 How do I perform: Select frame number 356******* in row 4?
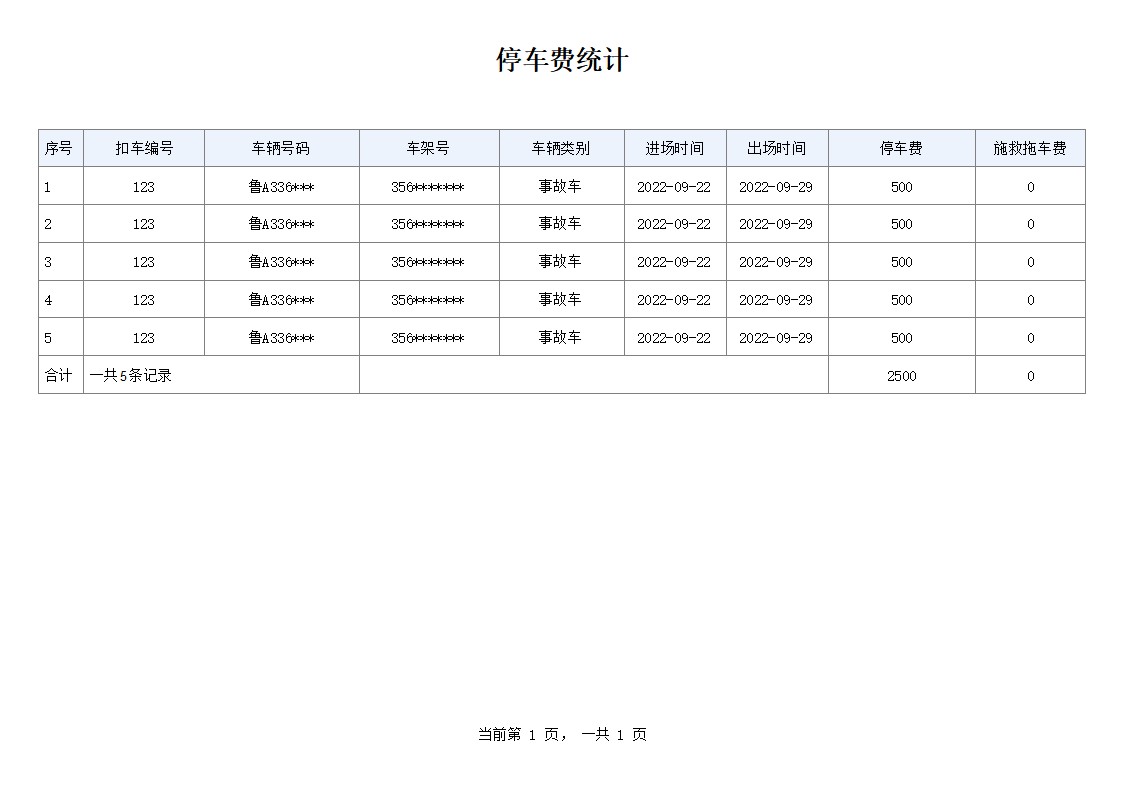click(x=428, y=301)
